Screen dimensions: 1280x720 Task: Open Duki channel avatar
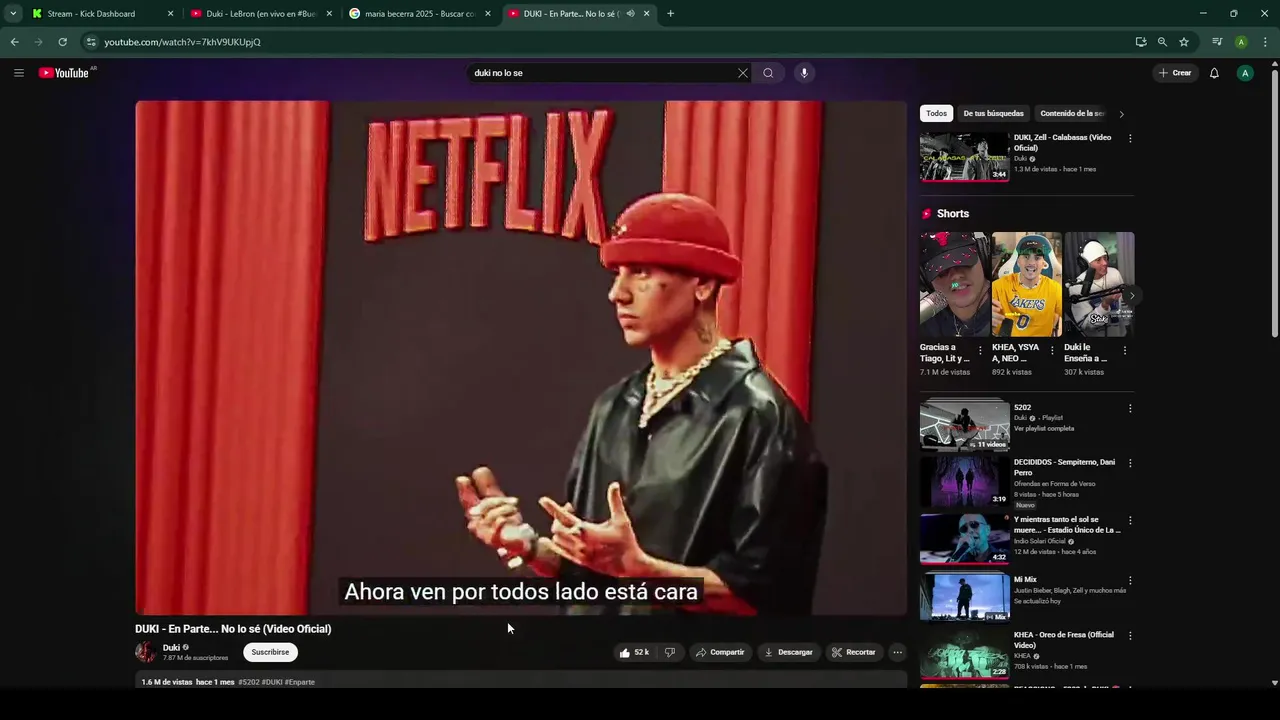(x=145, y=652)
